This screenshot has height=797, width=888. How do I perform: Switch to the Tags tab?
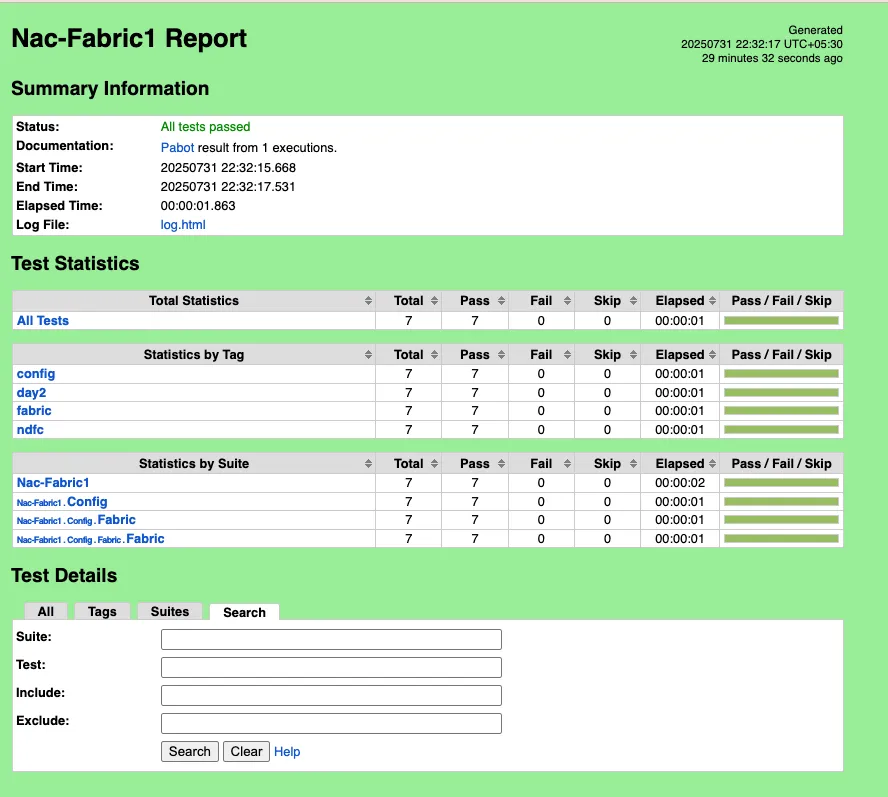click(x=101, y=611)
